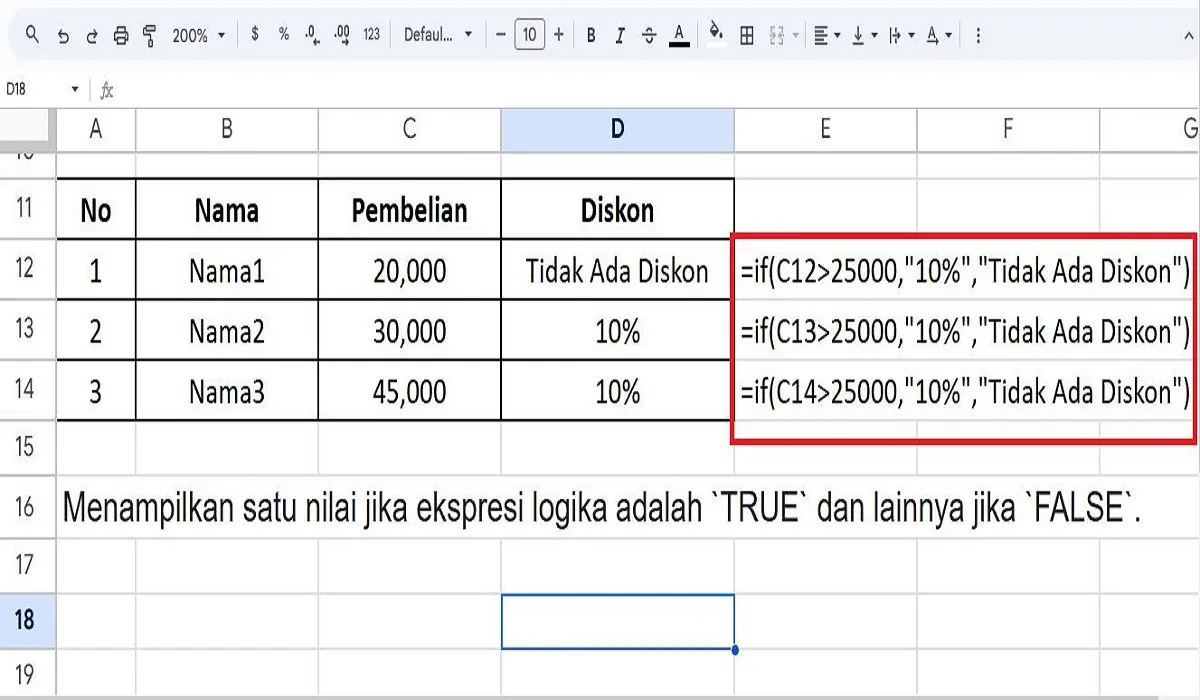Select cell containing Nama2

point(227,330)
